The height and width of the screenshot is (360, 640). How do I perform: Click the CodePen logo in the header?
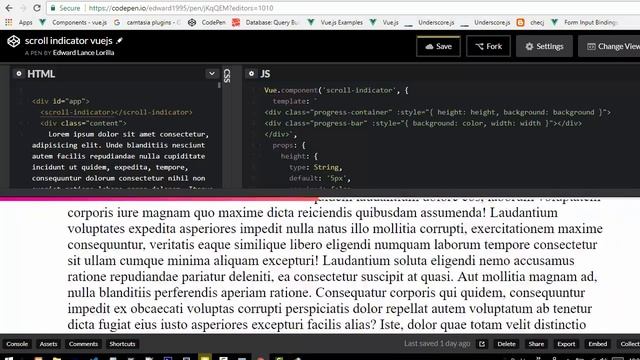click(x=13, y=41)
